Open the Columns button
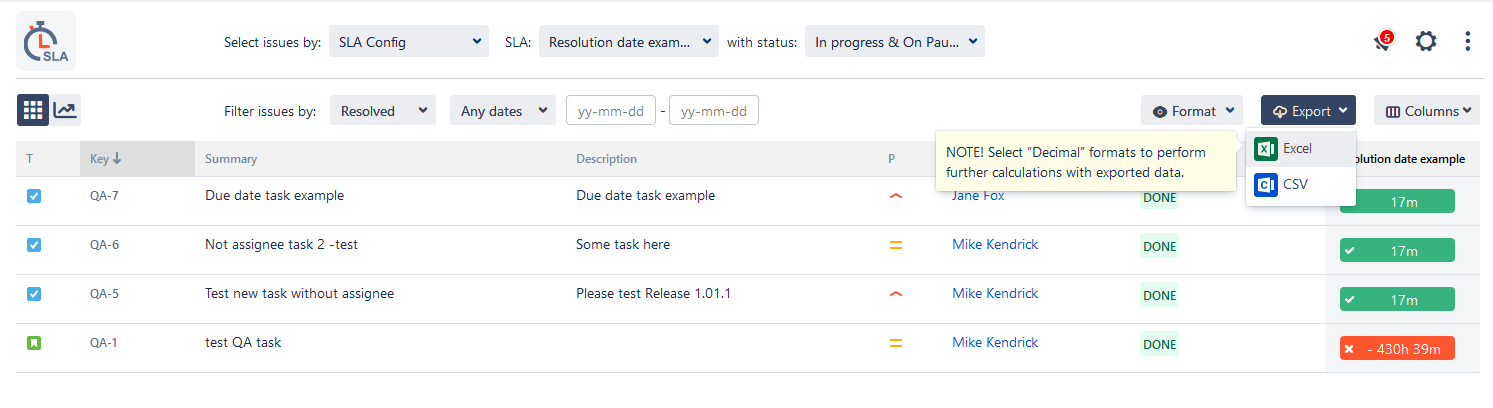Screen dimensions: 1493x408 (x=1426, y=111)
